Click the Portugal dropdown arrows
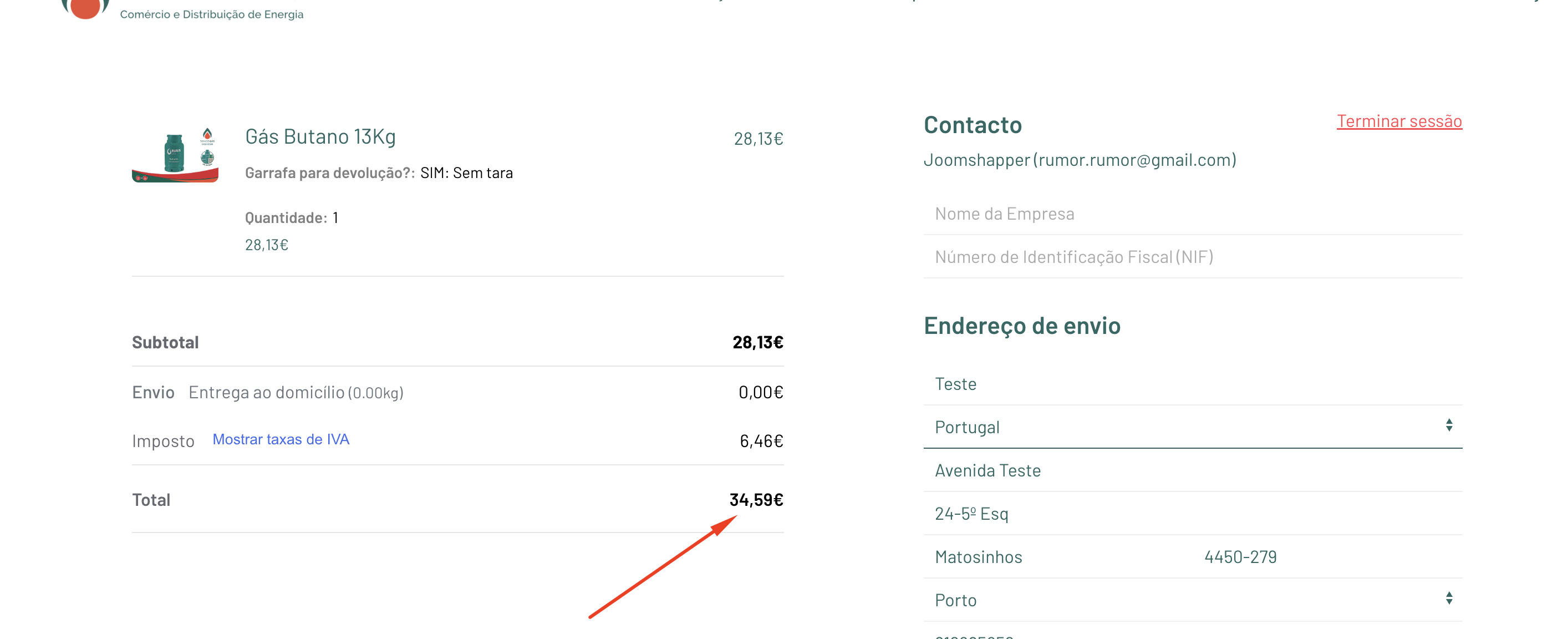 tap(1449, 425)
